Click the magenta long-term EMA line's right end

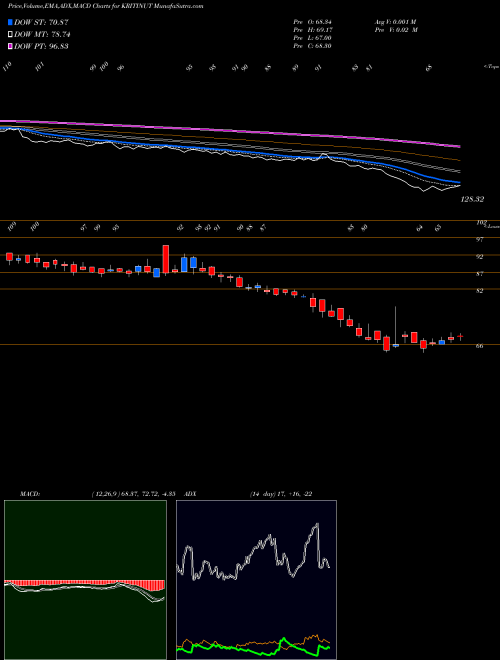click(458, 146)
